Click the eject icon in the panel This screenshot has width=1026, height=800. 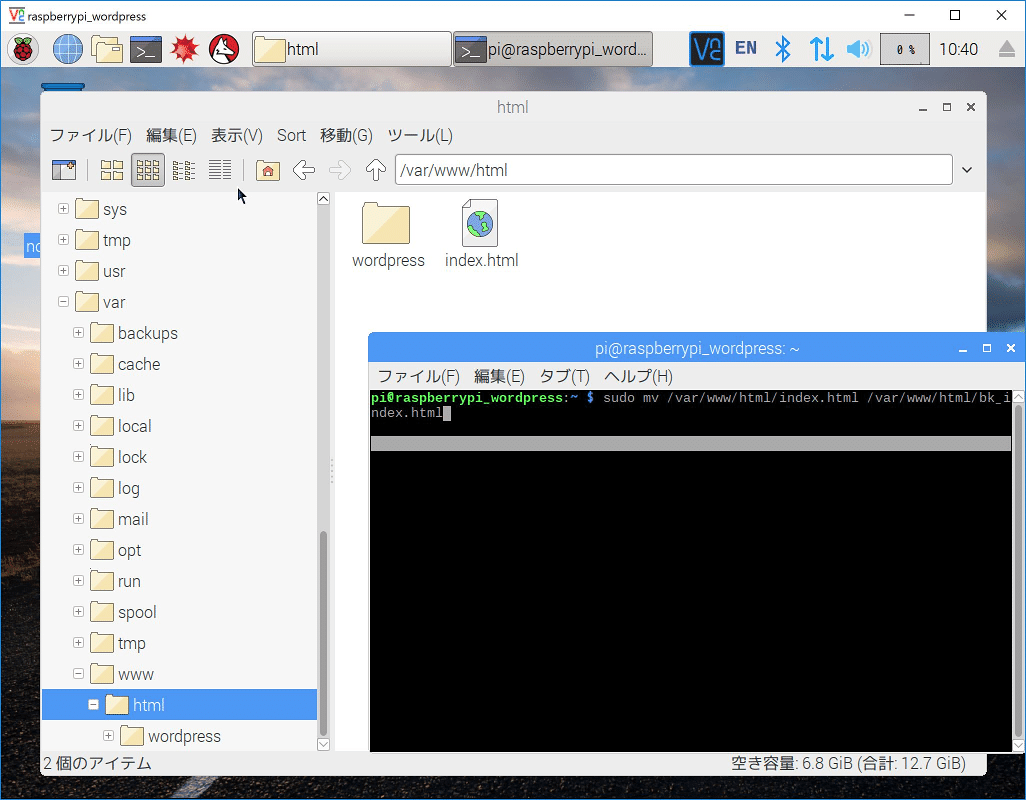1007,49
